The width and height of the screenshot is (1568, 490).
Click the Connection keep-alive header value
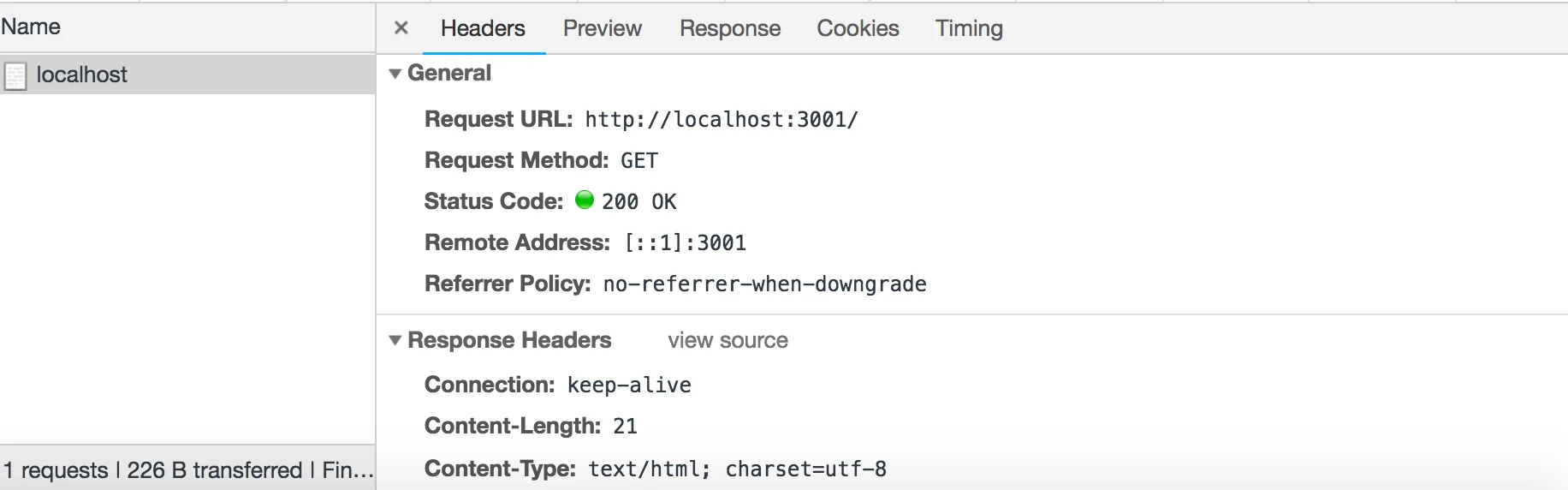(x=629, y=385)
